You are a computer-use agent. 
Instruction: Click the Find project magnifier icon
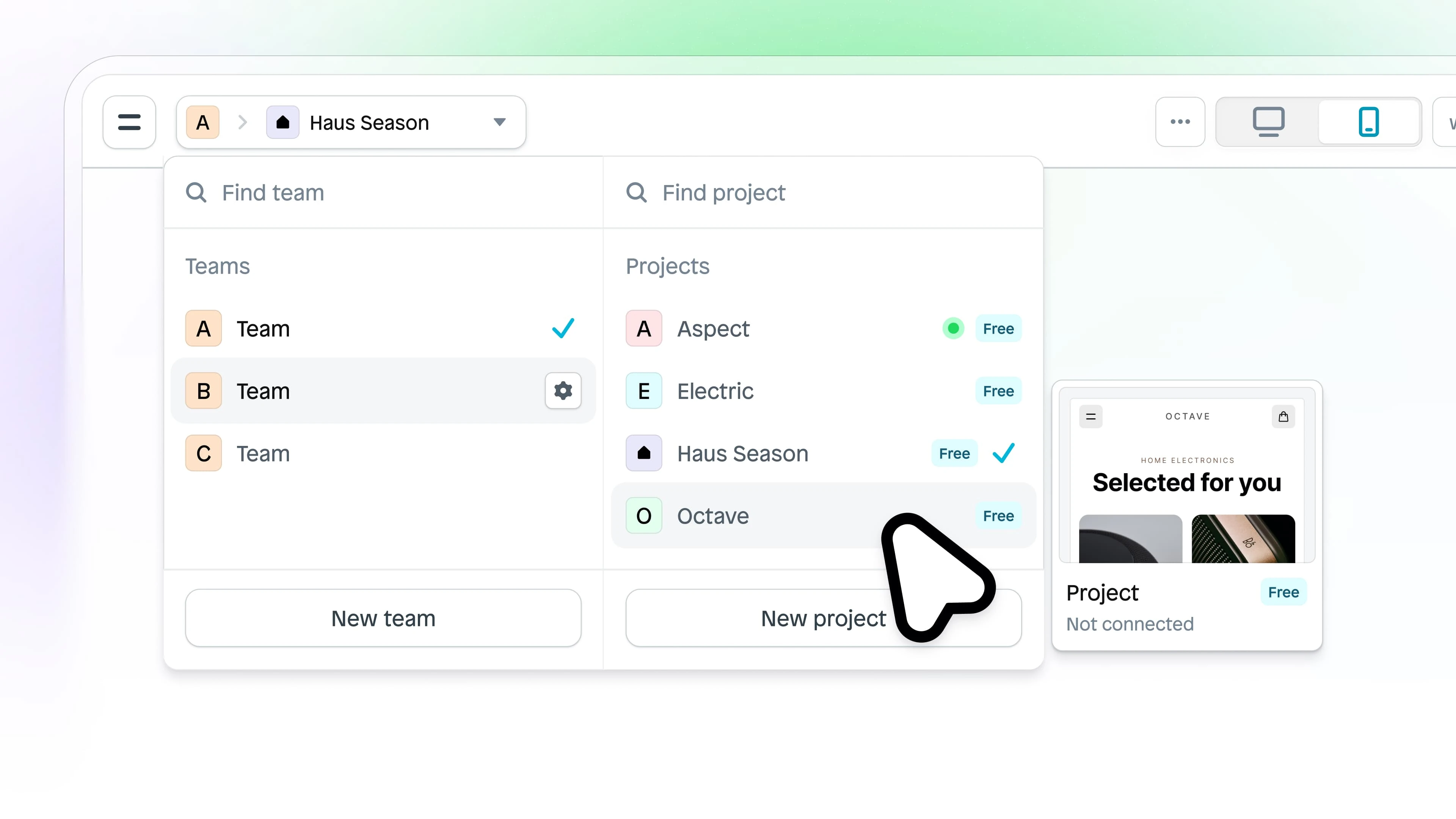(x=637, y=193)
